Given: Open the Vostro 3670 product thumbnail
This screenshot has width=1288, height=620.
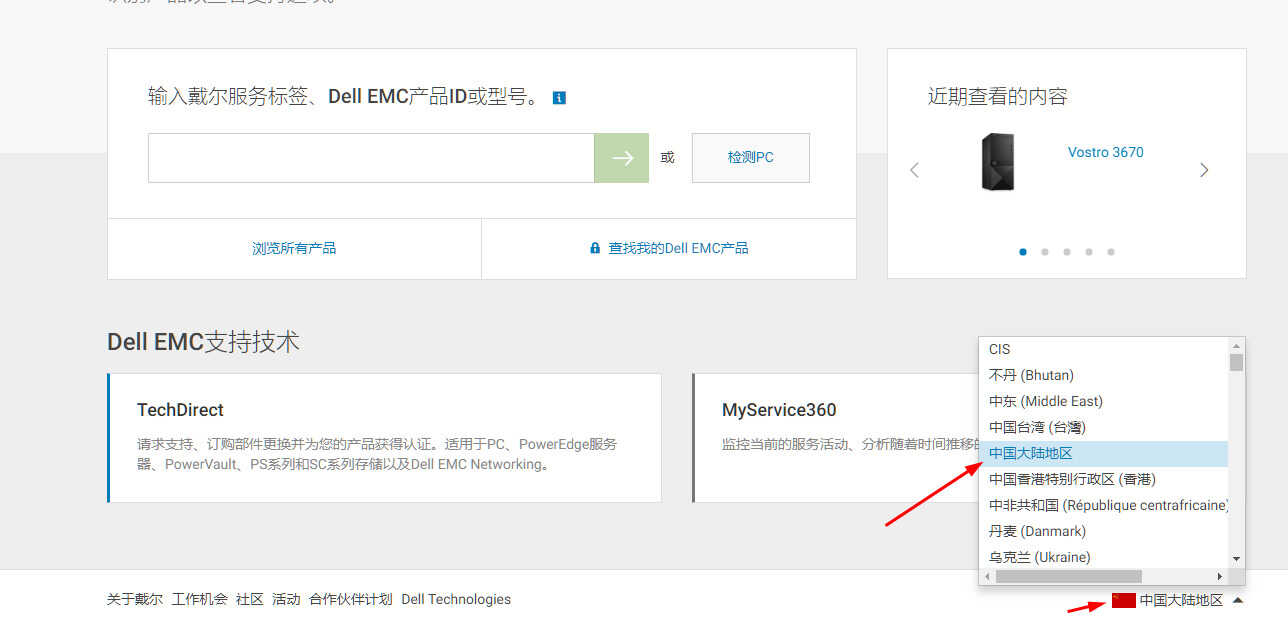Looking at the screenshot, I should (x=998, y=162).
